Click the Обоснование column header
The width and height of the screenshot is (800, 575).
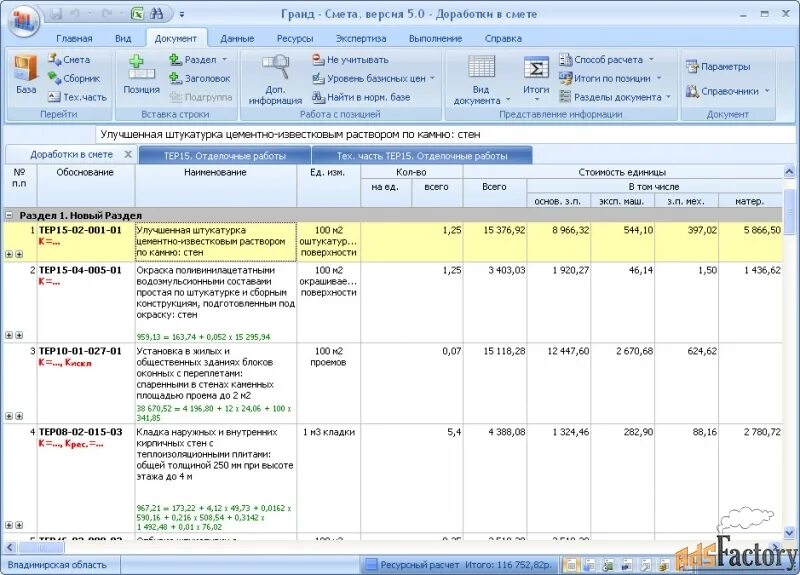click(x=85, y=185)
